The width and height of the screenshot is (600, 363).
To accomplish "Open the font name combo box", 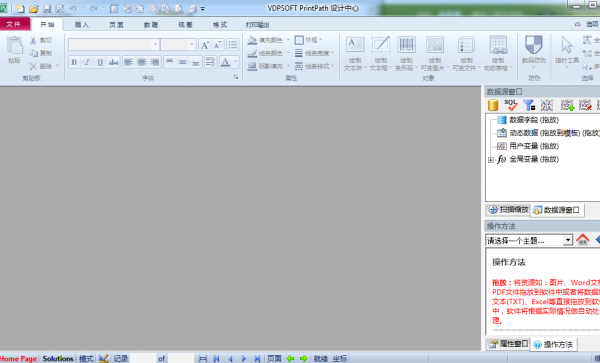I will [x=114, y=45].
